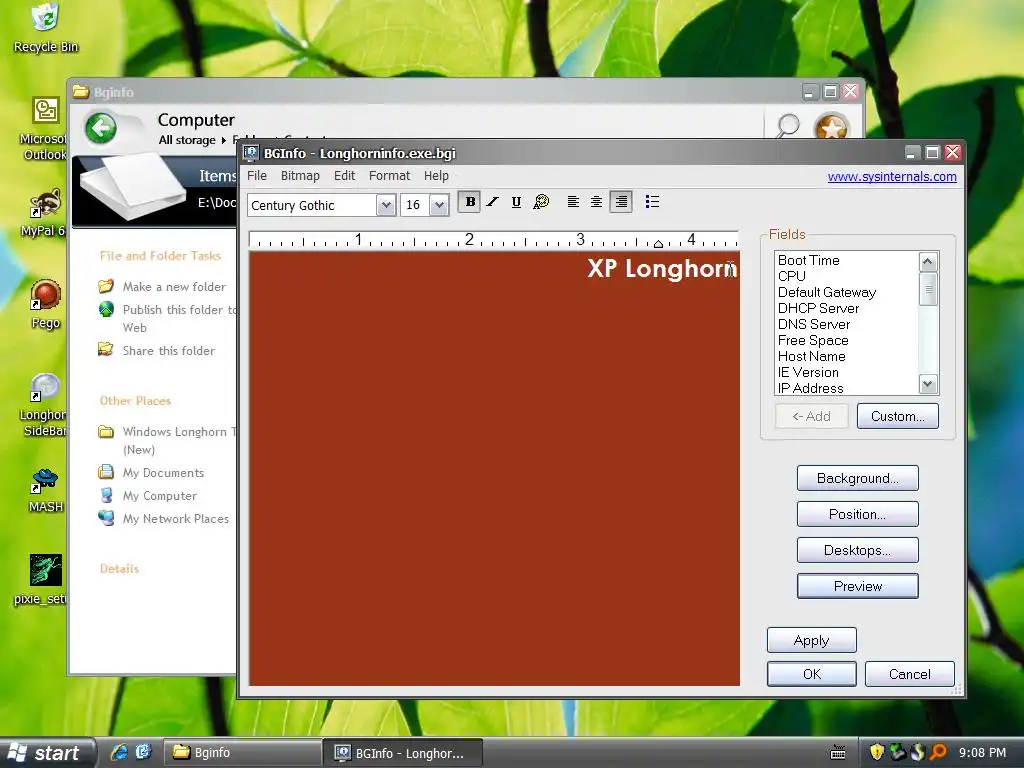Open the Desktops... settings
The height and width of the screenshot is (768, 1024).
[857, 550]
